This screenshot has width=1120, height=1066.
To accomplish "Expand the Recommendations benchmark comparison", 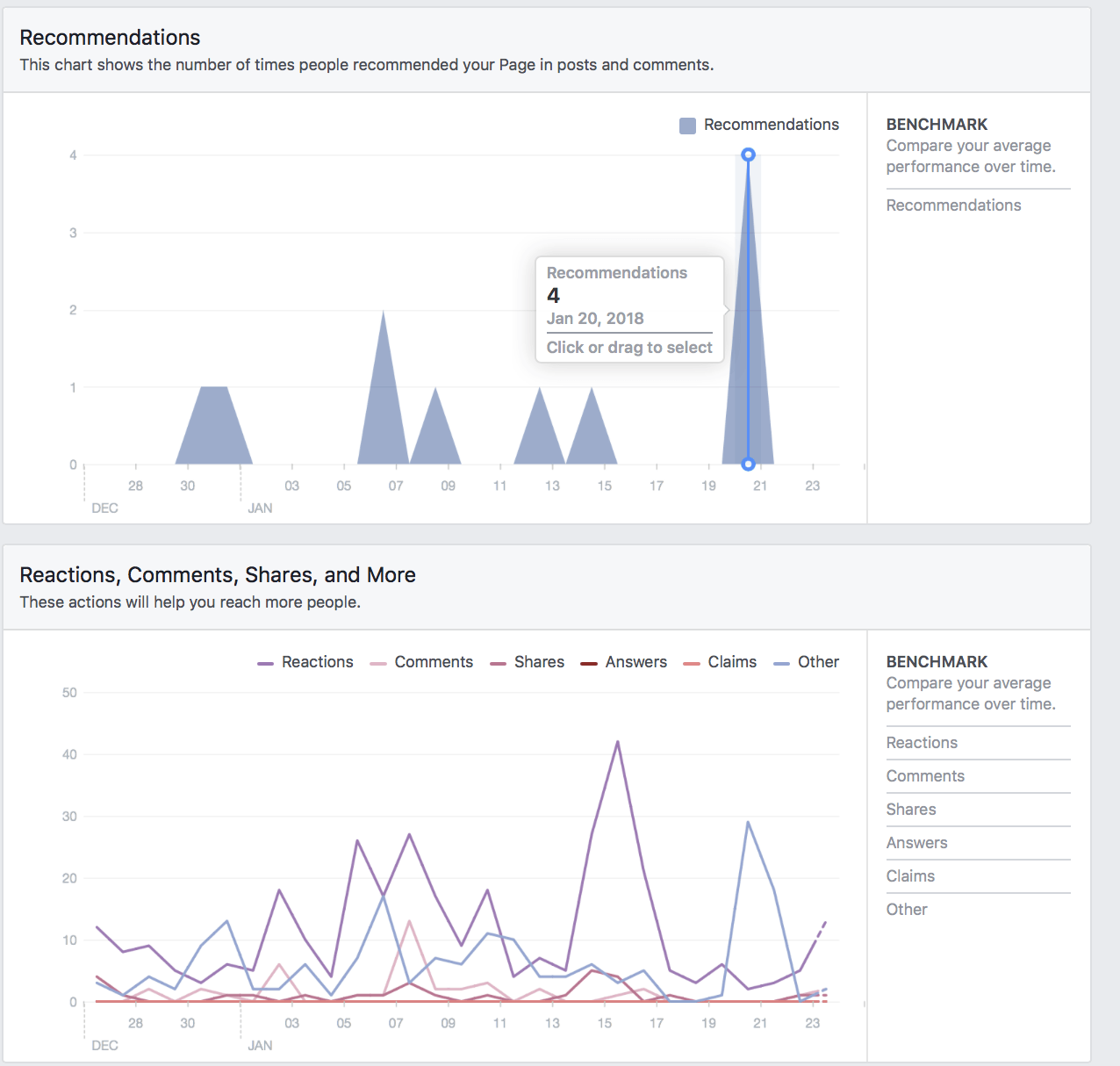I will tap(953, 205).
